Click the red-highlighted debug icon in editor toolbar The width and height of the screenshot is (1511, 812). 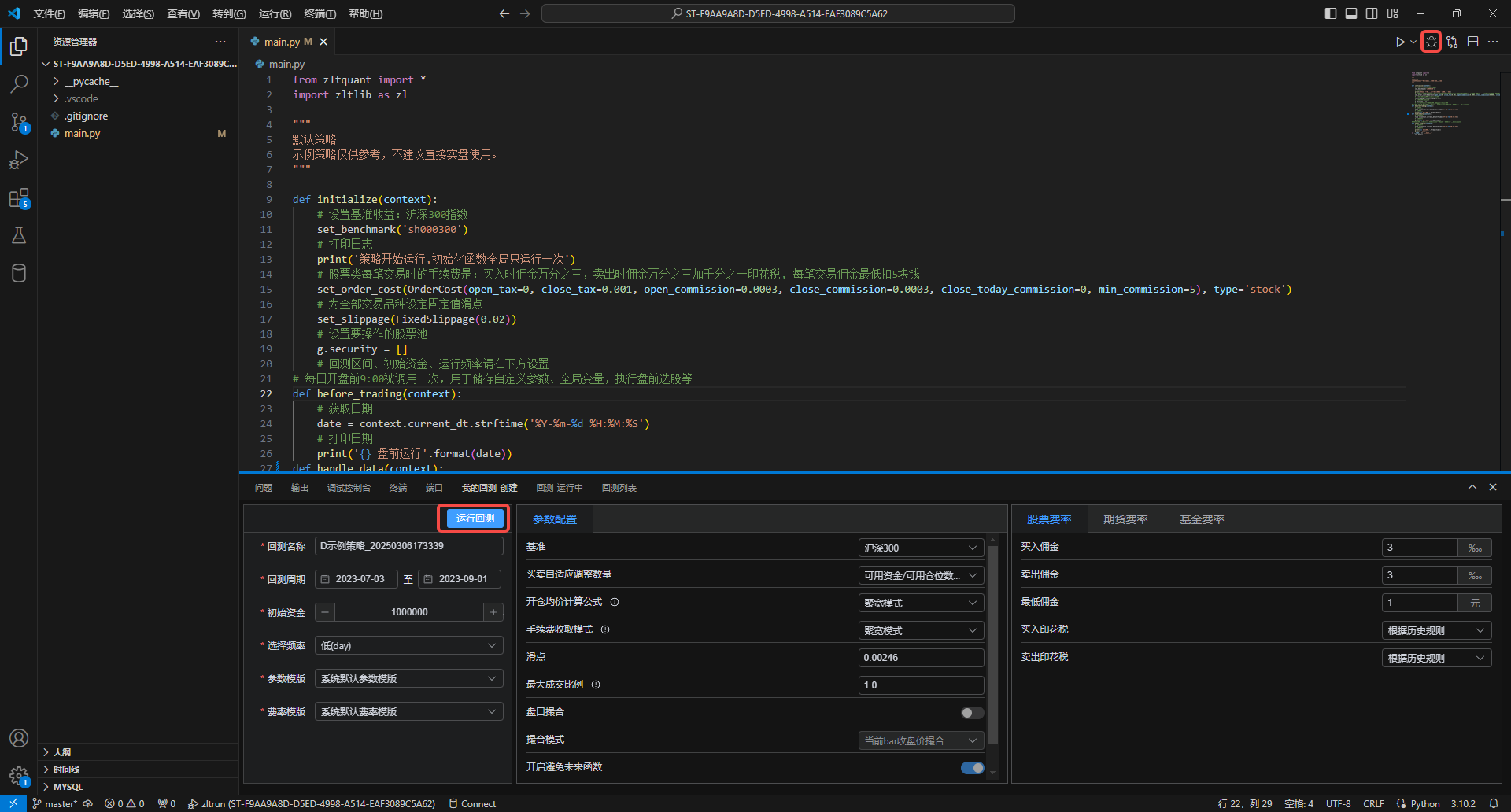tap(1431, 42)
